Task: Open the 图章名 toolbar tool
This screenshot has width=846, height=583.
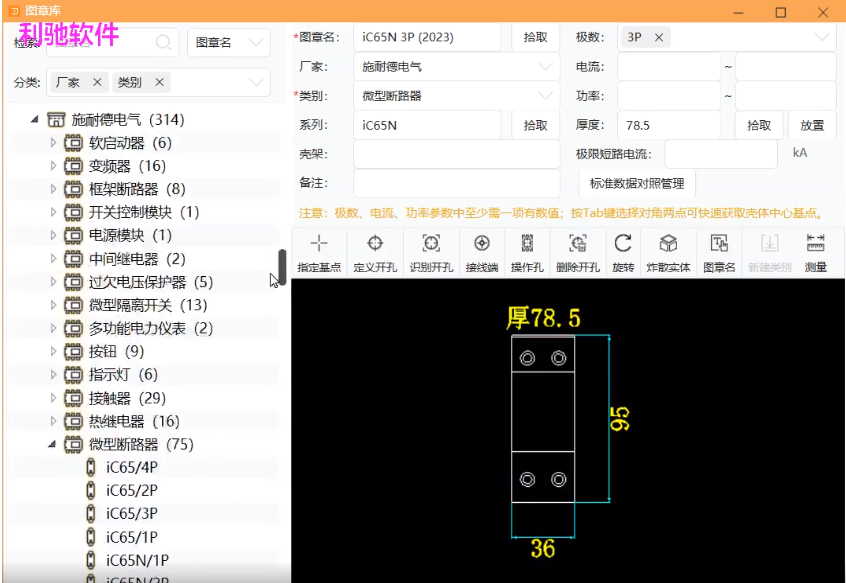Action: 719,252
